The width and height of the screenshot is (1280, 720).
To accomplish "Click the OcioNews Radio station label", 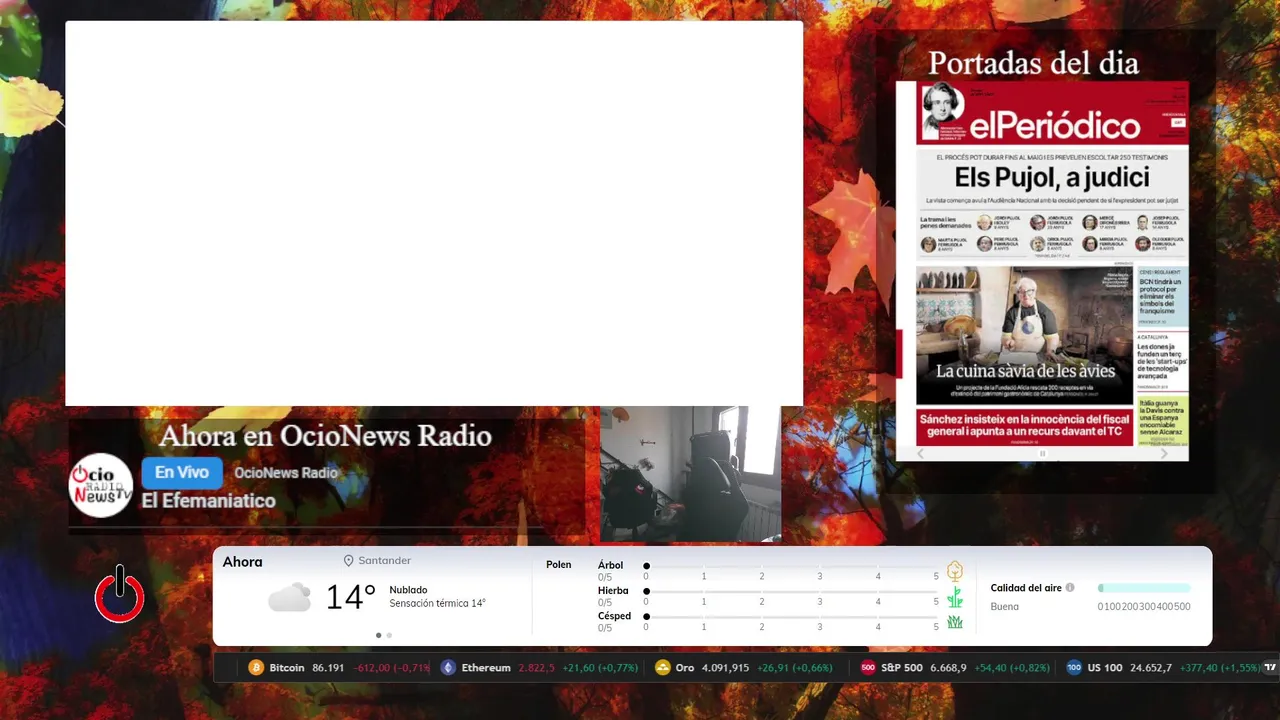I will pos(286,473).
